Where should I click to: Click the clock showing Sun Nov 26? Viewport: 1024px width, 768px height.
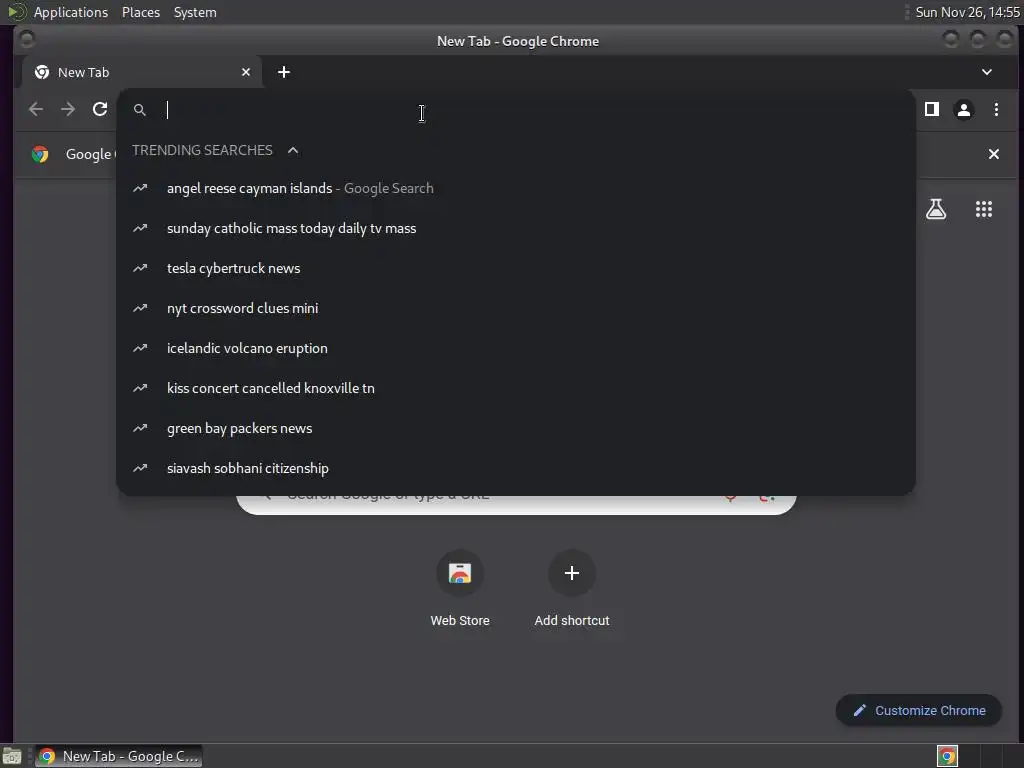(967, 12)
